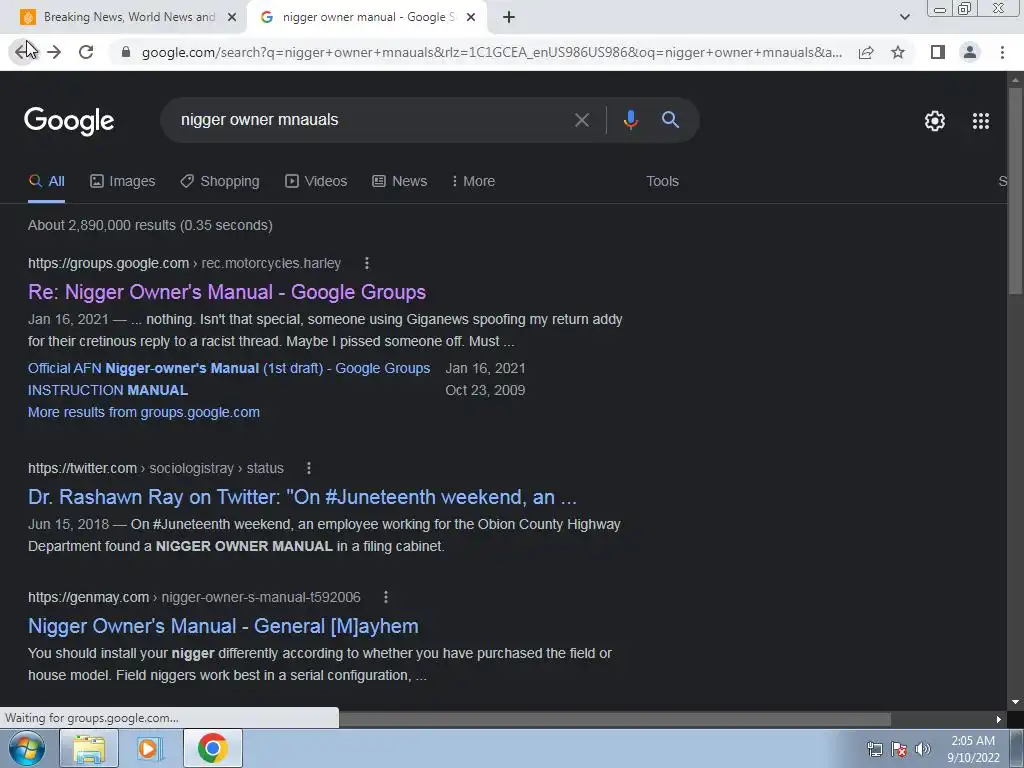Open the Official AFN 1st draft link
The width and height of the screenshot is (1024, 768).
tap(229, 368)
